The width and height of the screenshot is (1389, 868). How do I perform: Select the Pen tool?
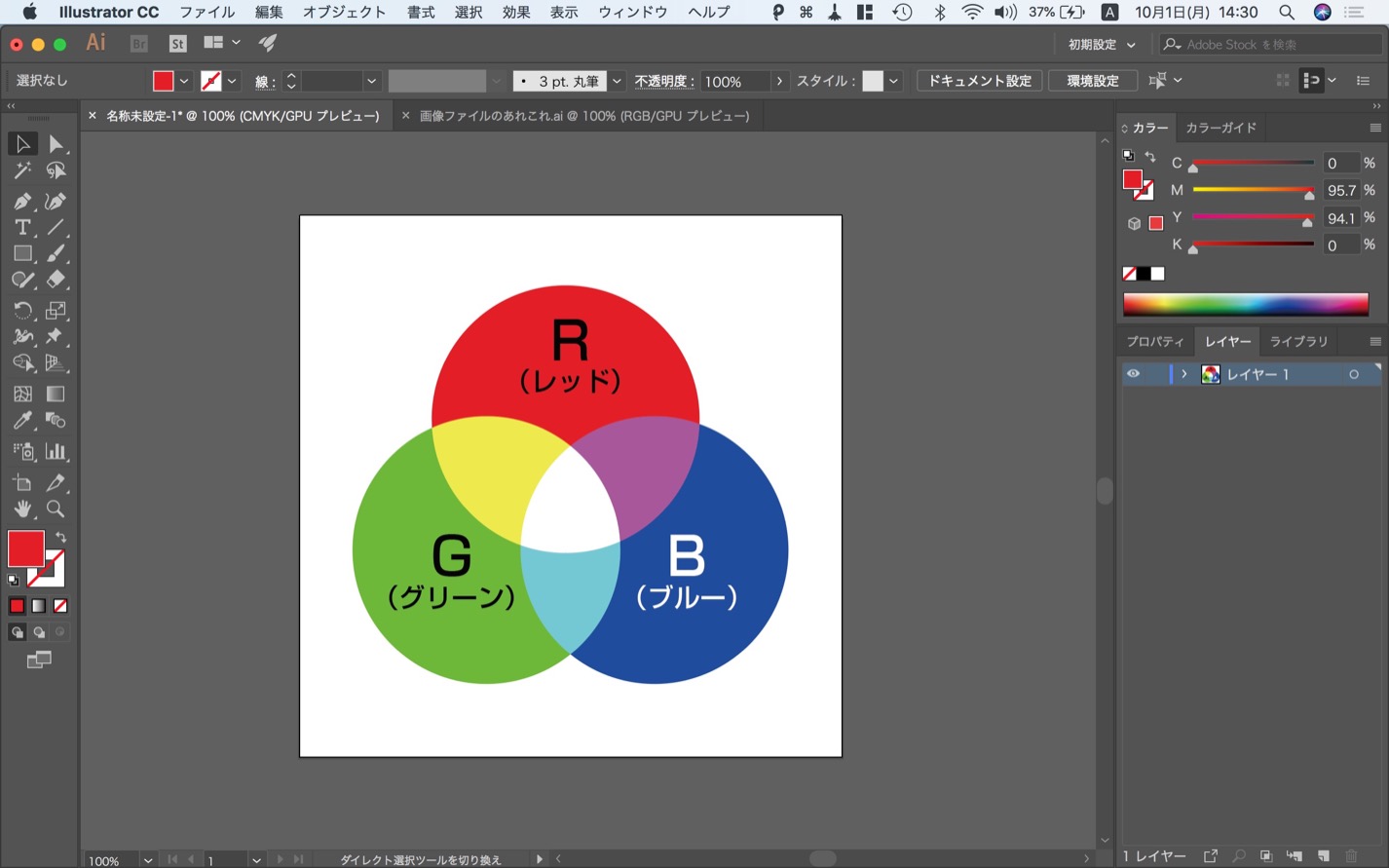(x=22, y=201)
